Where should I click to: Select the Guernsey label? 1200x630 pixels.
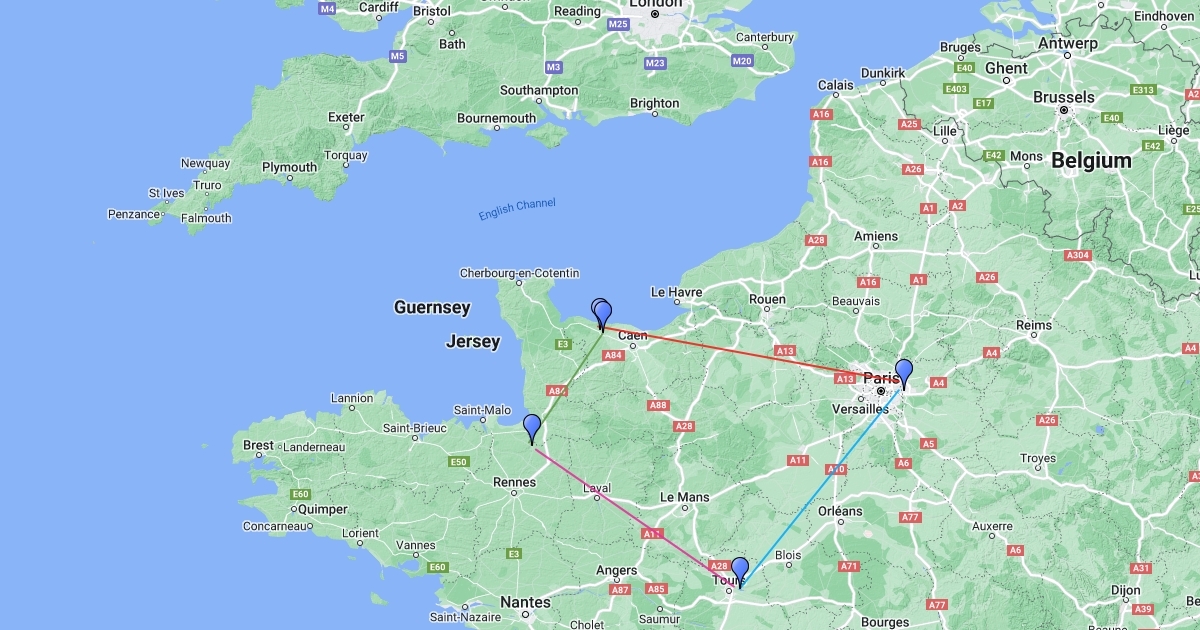coord(432,307)
